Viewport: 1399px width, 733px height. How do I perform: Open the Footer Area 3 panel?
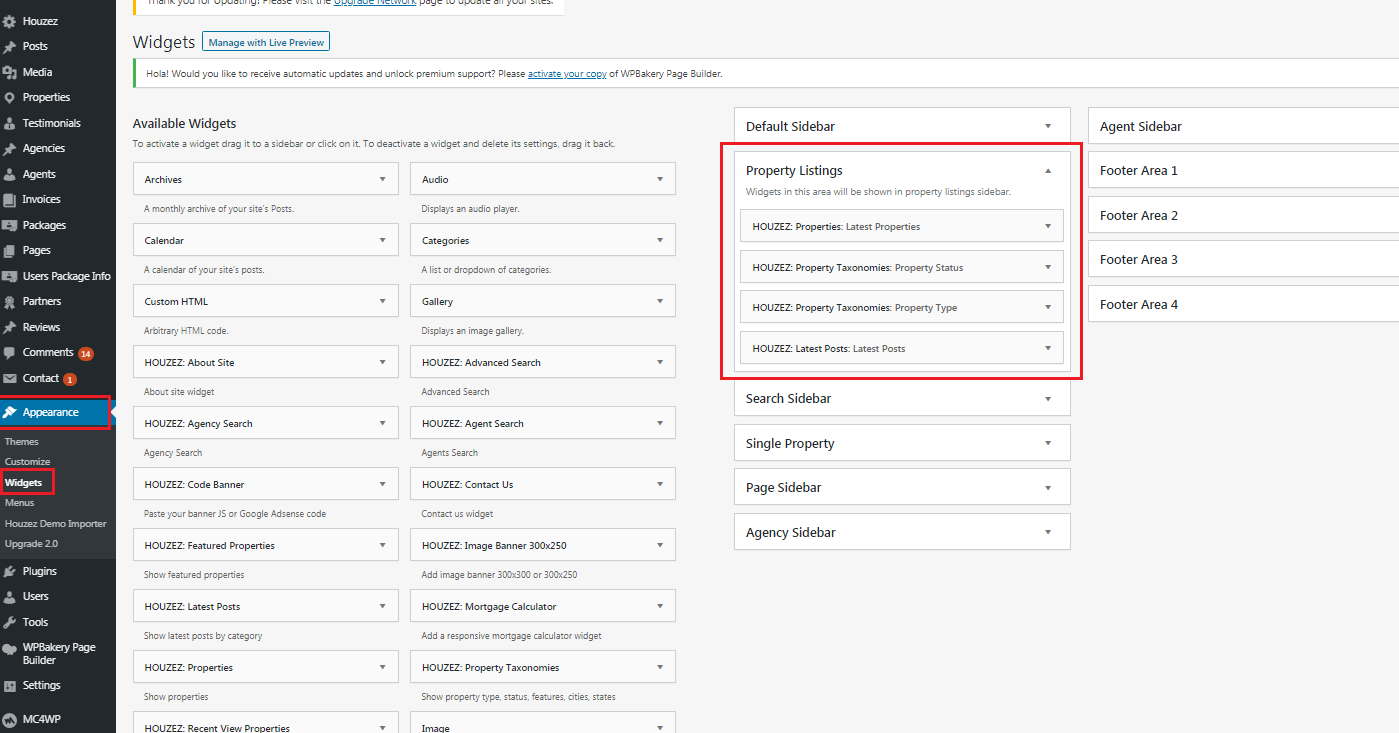[x=1243, y=259]
